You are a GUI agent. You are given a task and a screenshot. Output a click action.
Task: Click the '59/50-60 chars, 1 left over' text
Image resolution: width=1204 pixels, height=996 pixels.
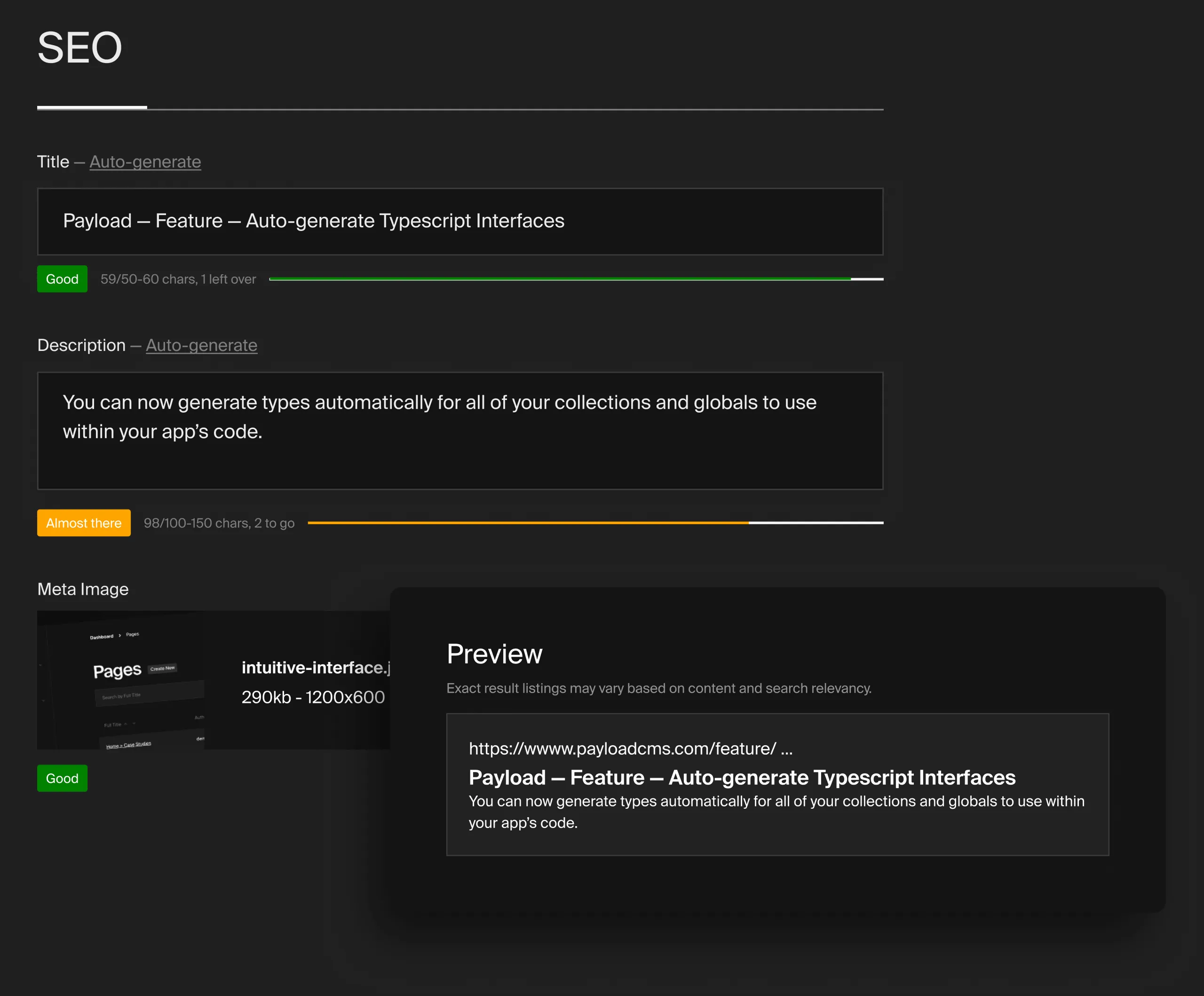pos(178,279)
